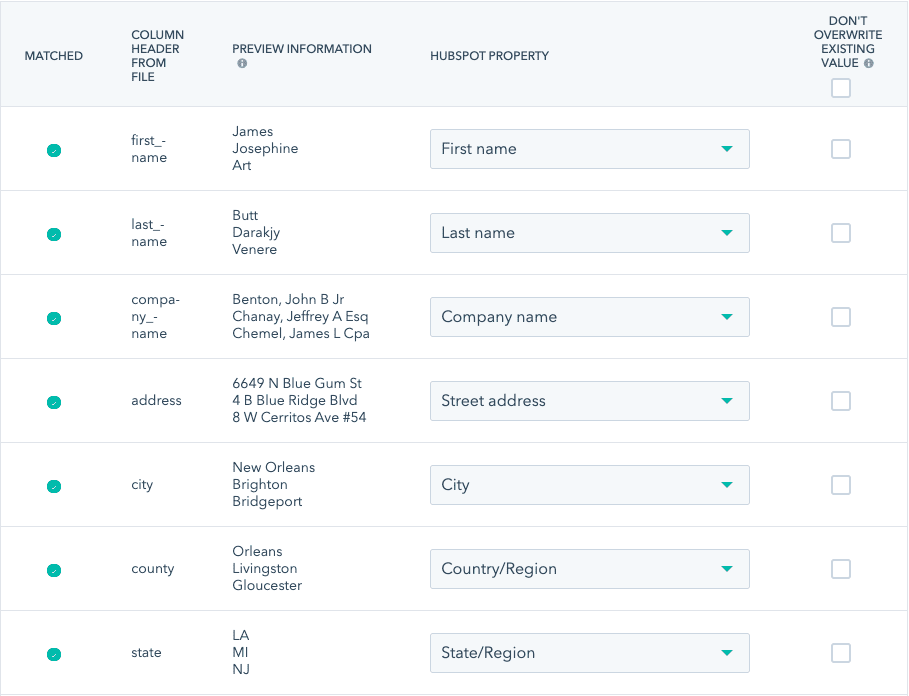Enable Don't Overwrite for the address row
The width and height of the screenshot is (909, 696).
pos(840,400)
